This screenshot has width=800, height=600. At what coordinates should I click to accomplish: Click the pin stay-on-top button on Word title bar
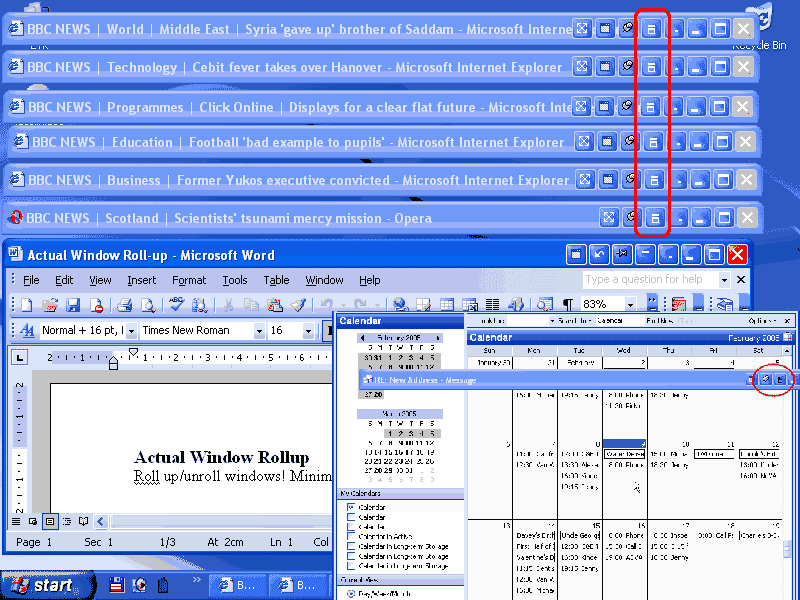pyautogui.click(x=622, y=254)
